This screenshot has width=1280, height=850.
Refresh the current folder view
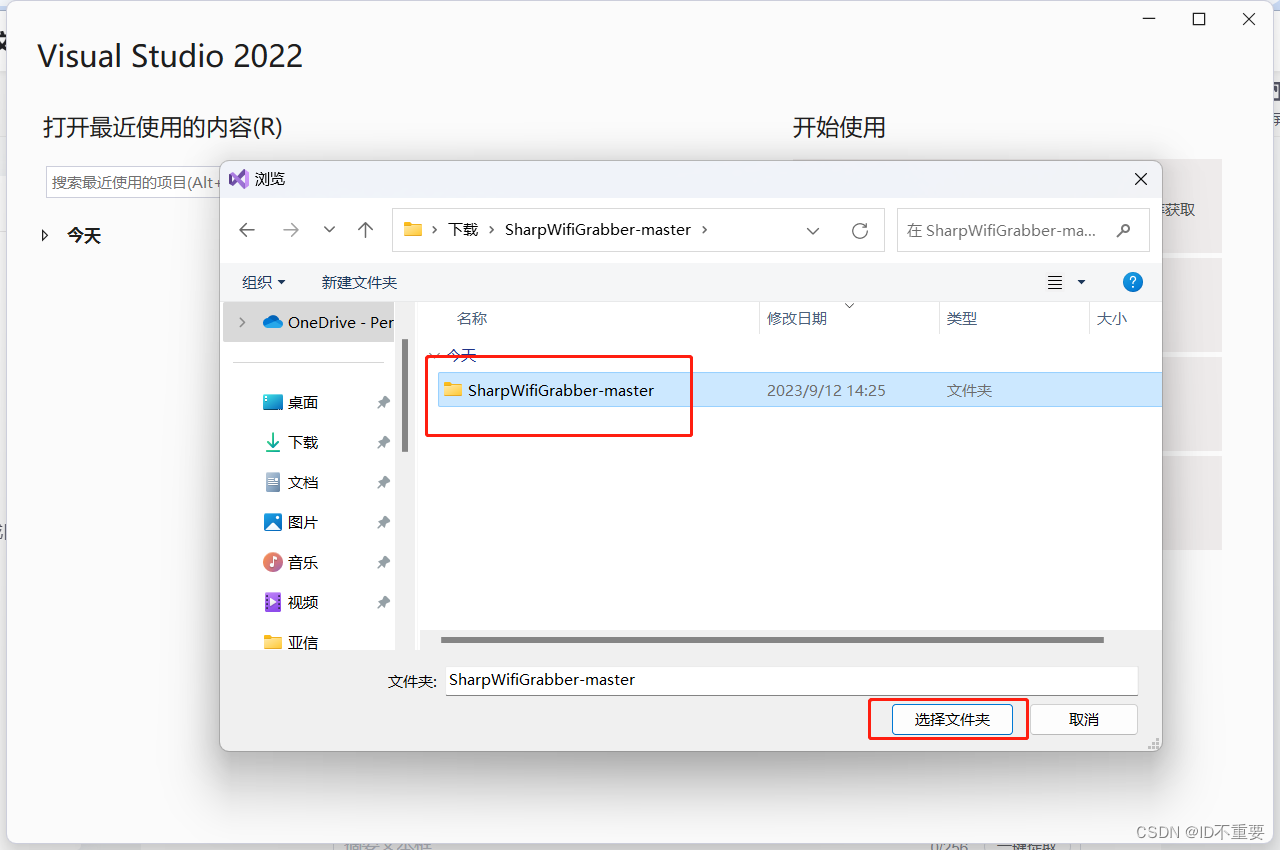point(860,230)
